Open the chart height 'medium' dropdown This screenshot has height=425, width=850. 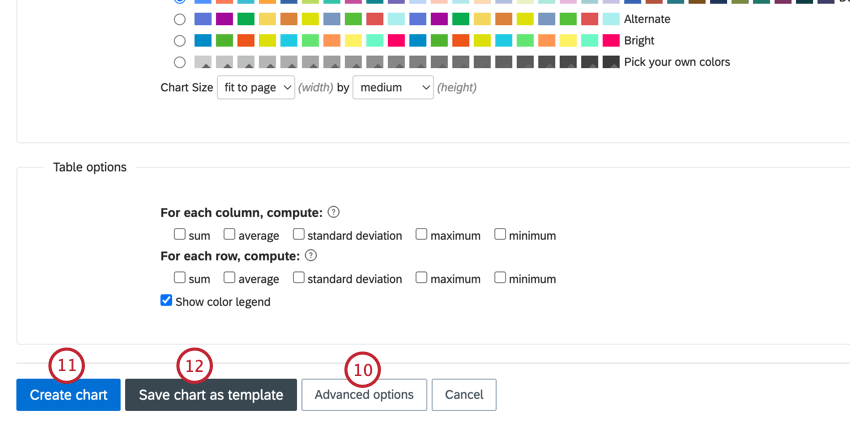[x=393, y=87]
